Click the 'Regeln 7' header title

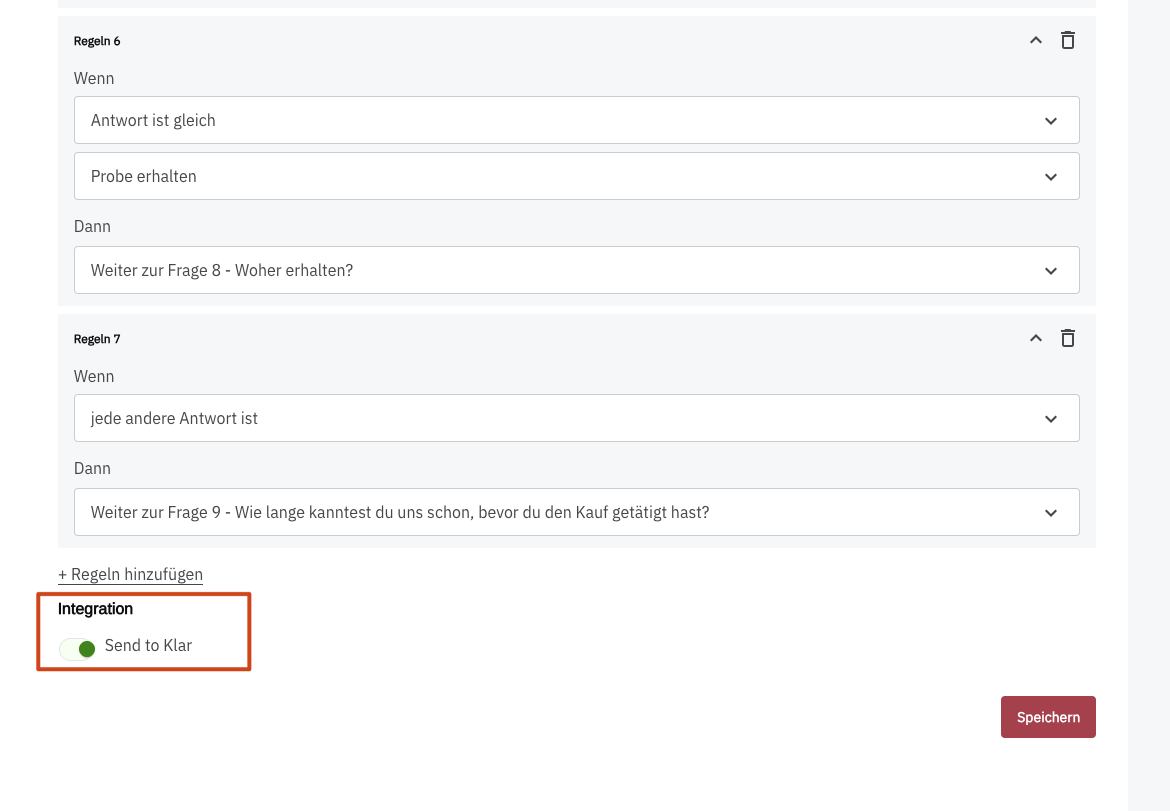click(97, 339)
